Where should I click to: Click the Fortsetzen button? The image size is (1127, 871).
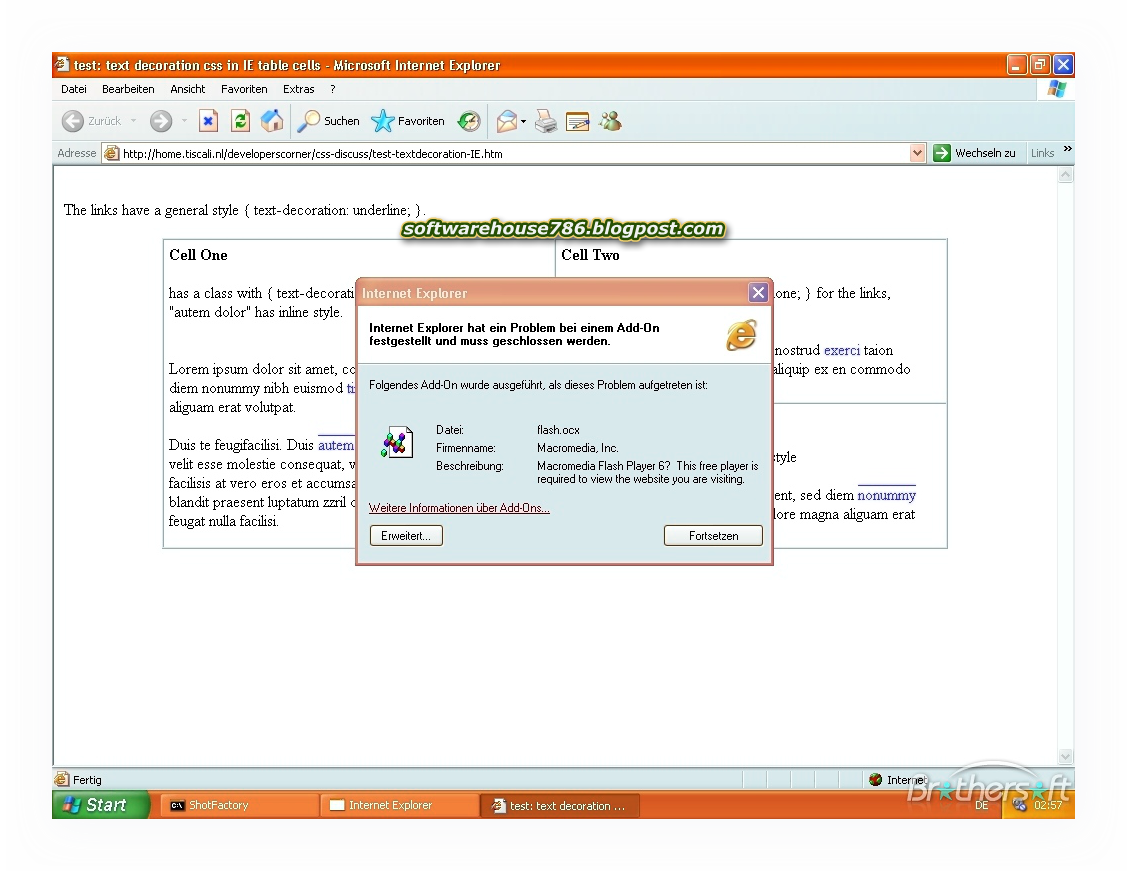coord(713,536)
